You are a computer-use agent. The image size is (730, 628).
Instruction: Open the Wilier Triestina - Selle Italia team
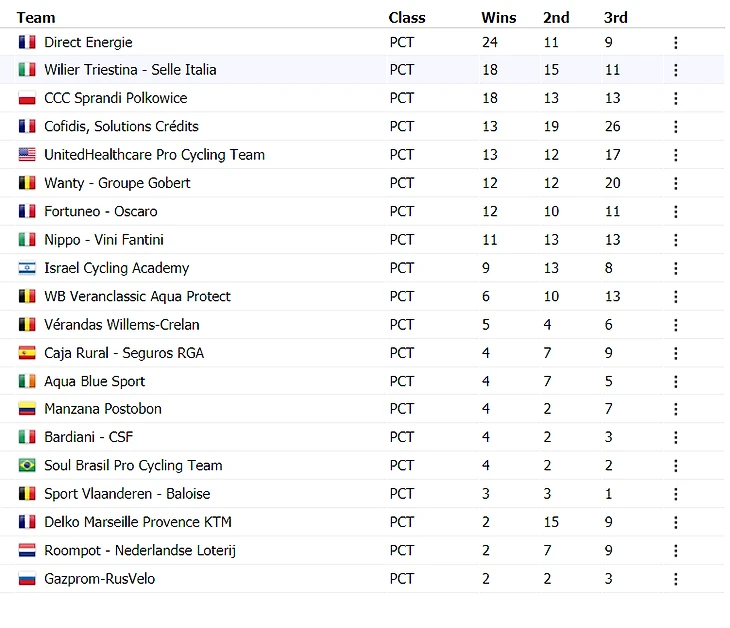coord(130,70)
